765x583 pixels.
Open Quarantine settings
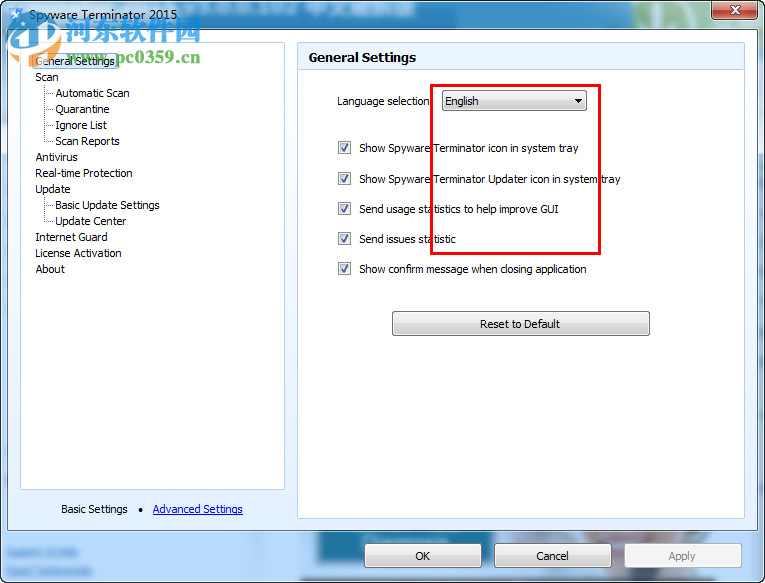point(82,109)
